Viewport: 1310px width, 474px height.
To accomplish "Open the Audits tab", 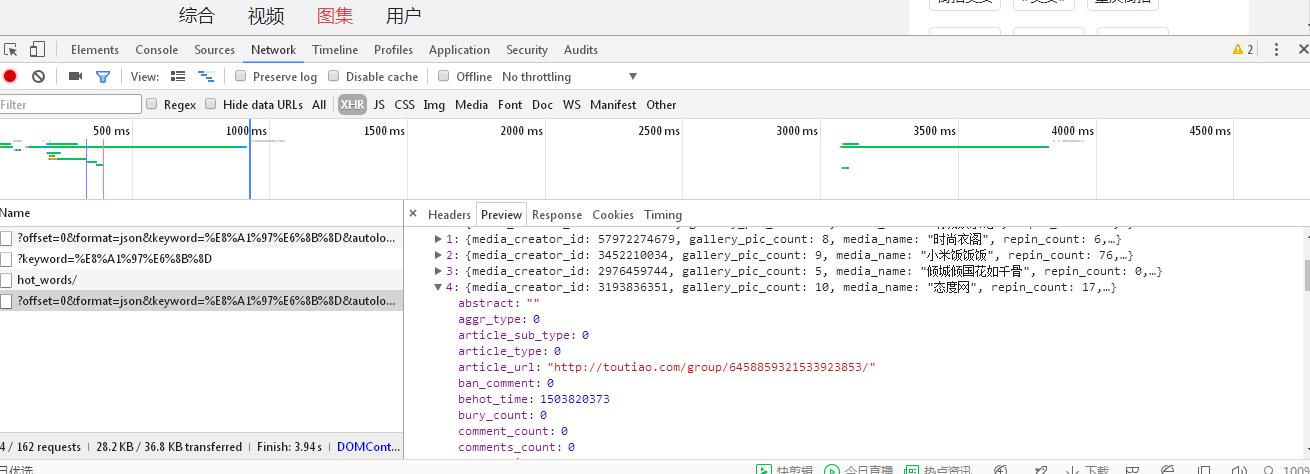I will [581, 49].
